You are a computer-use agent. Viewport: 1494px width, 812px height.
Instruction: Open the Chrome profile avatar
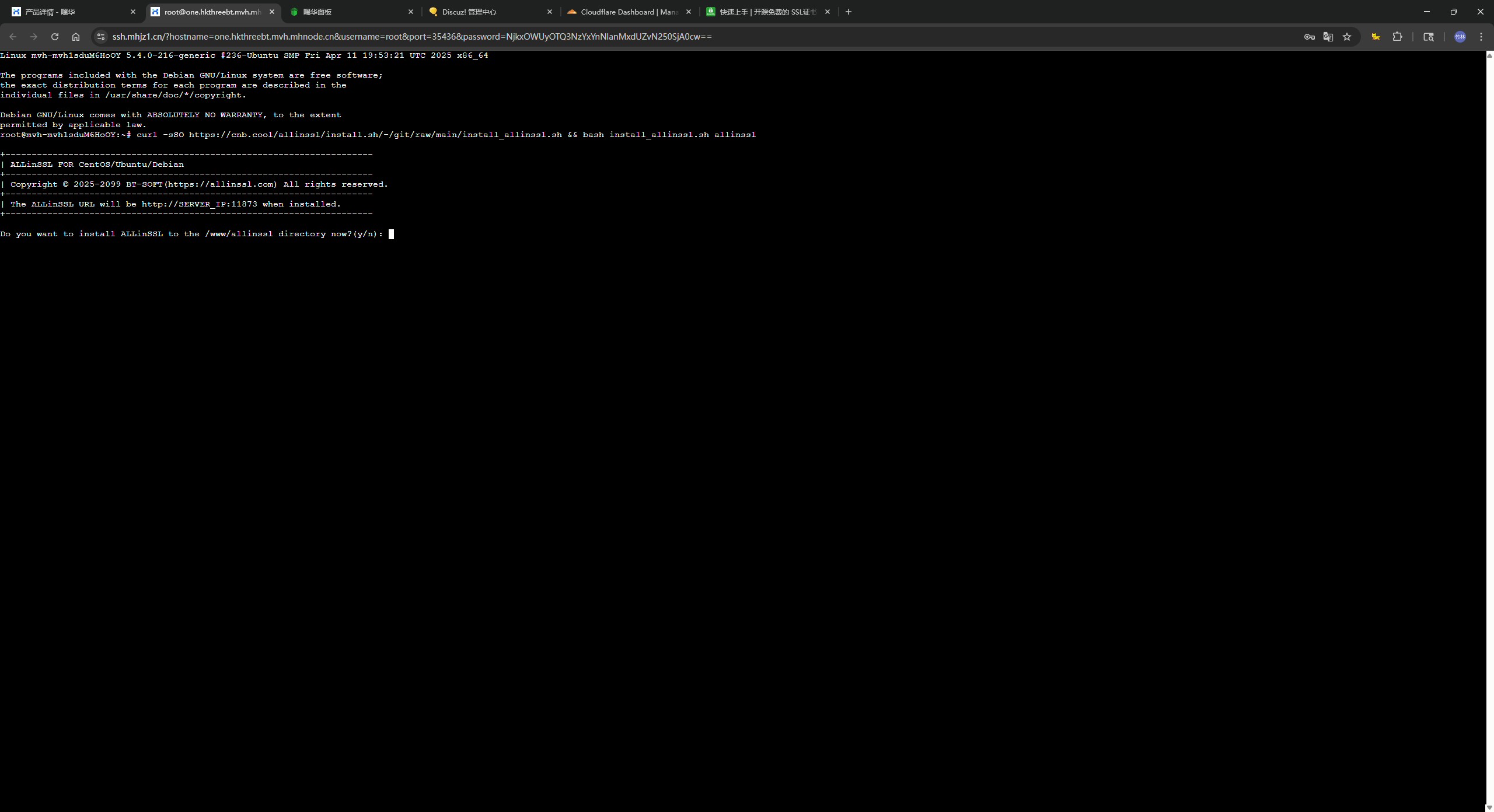point(1460,37)
